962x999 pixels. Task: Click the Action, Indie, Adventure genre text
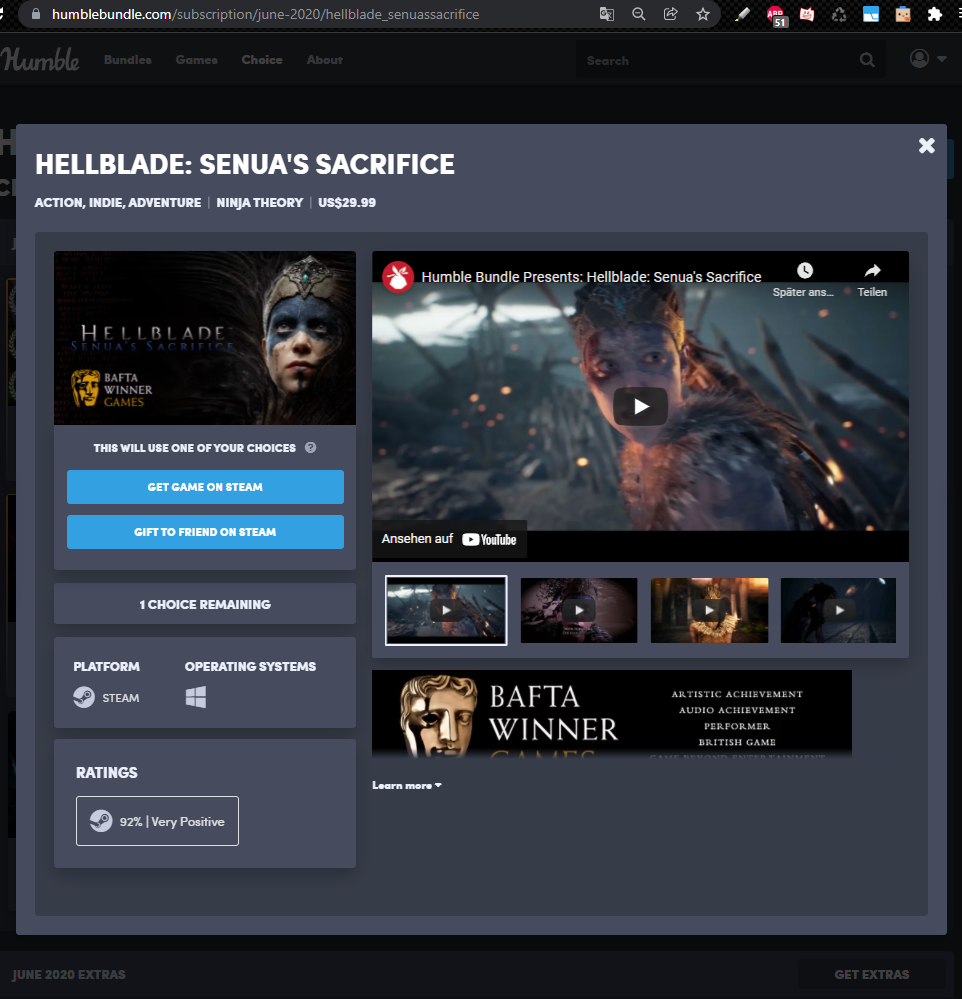pyautogui.click(x=118, y=203)
